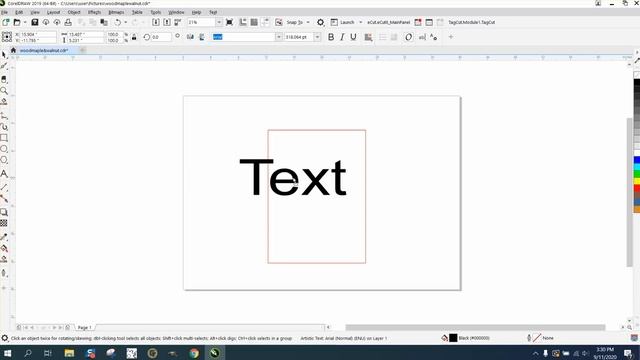640x360 pixels.
Task: Select the Pick tool in toolbox
Action: [4, 54]
